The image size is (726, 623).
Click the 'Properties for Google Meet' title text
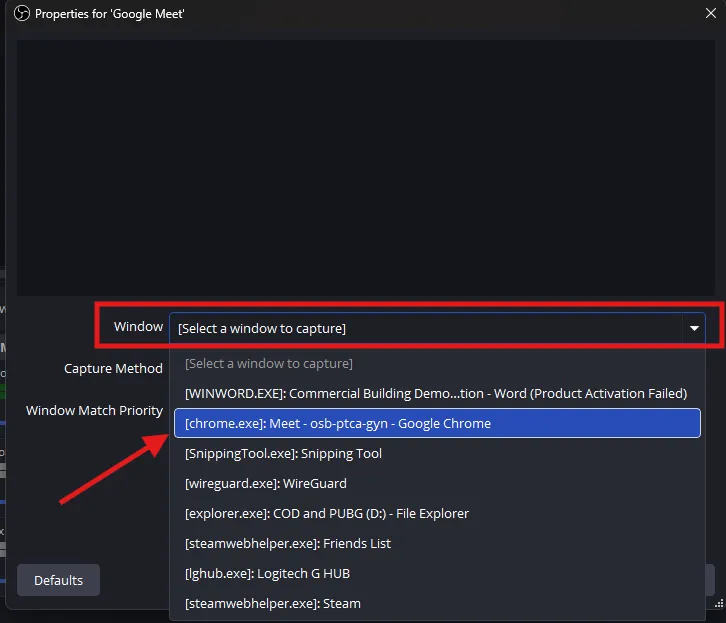pos(110,14)
